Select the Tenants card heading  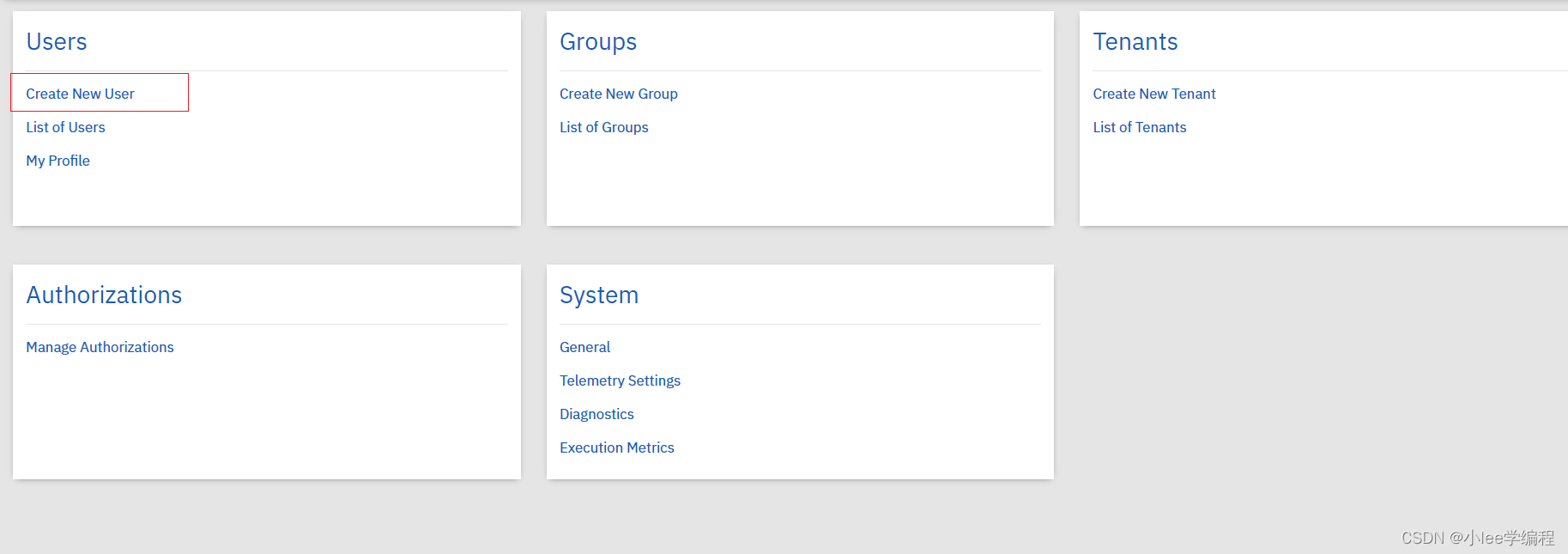tap(1135, 41)
